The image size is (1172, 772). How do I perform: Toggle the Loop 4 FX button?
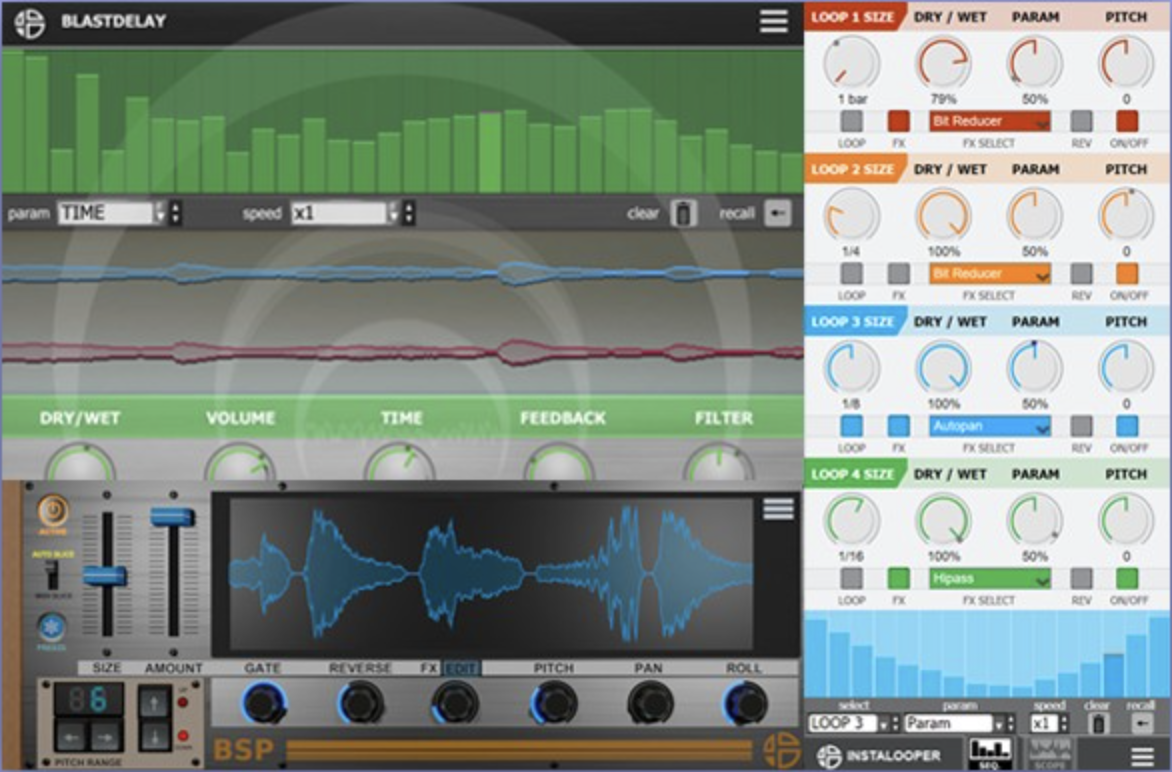898,578
